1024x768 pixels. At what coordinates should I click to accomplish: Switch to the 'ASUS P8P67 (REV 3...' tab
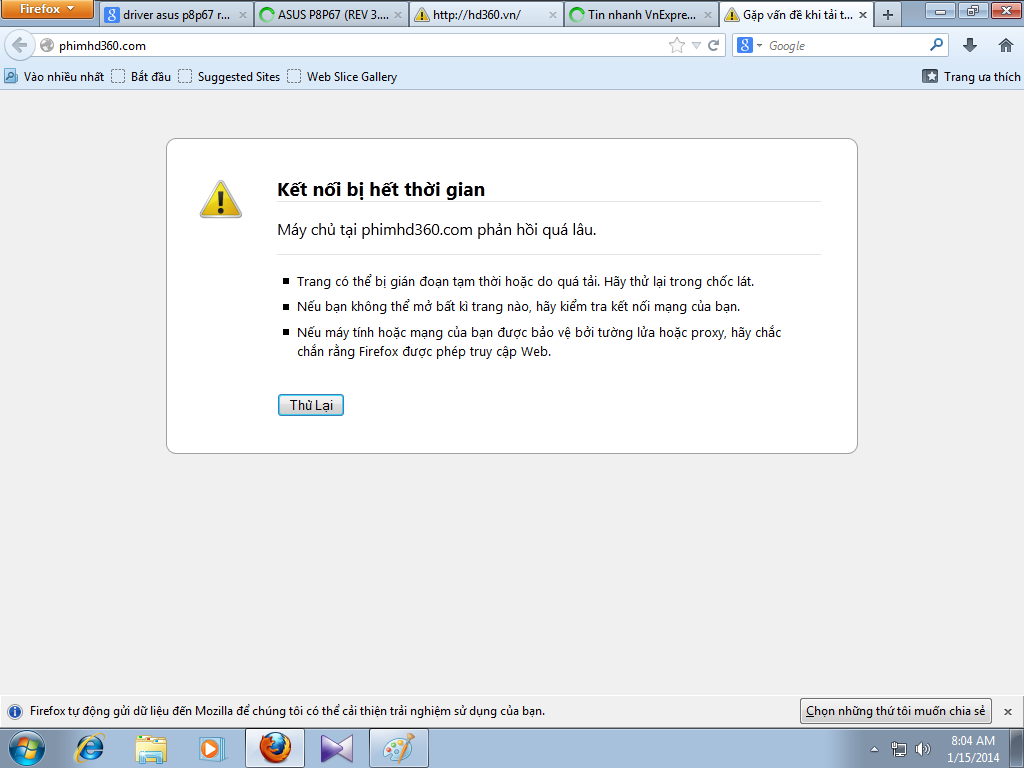click(331, 14)
